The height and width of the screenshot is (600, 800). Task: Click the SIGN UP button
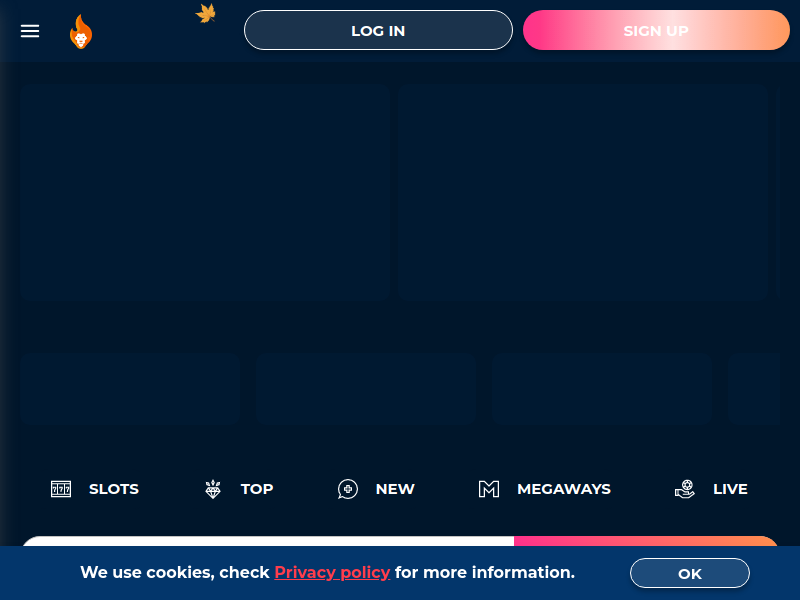pyautogui.click(x=656, y=30)
